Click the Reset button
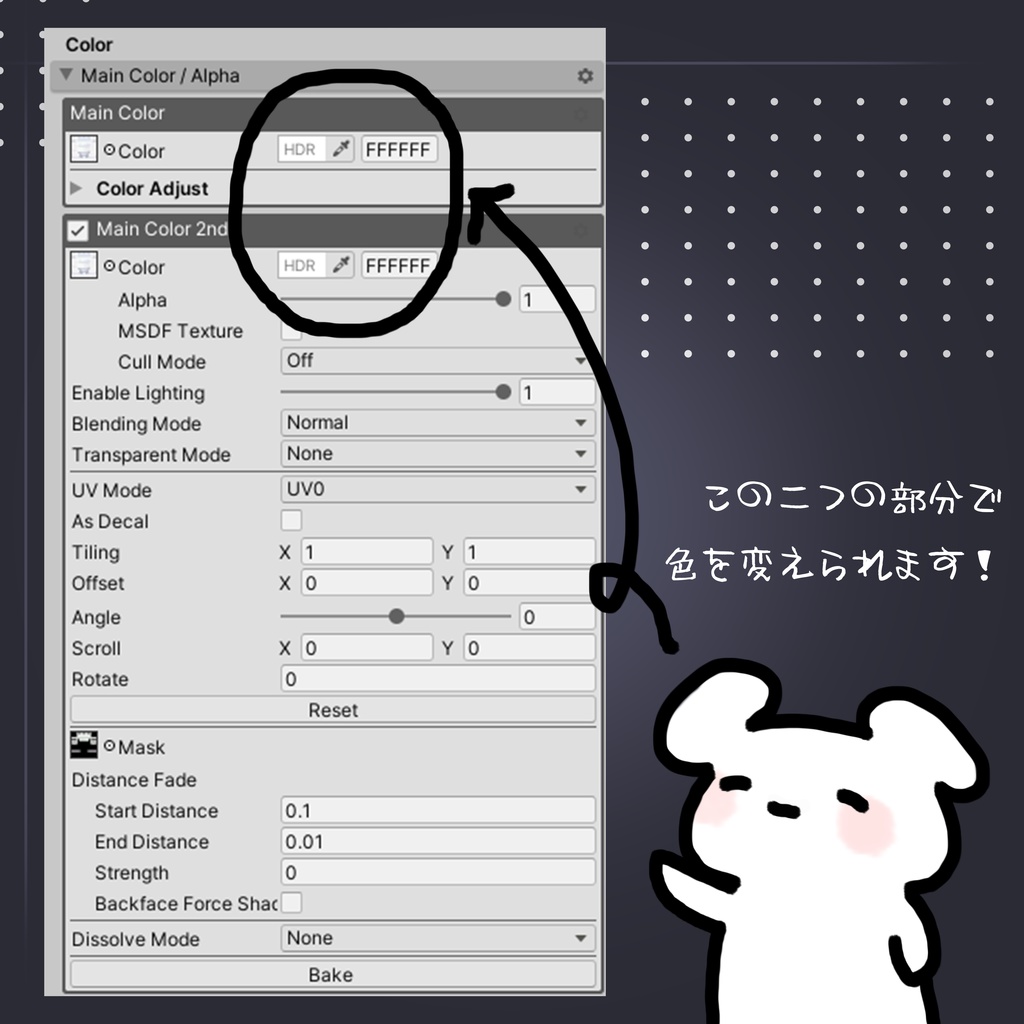1024x1024 pixels. pyautogui.click(x=333, y=710)
